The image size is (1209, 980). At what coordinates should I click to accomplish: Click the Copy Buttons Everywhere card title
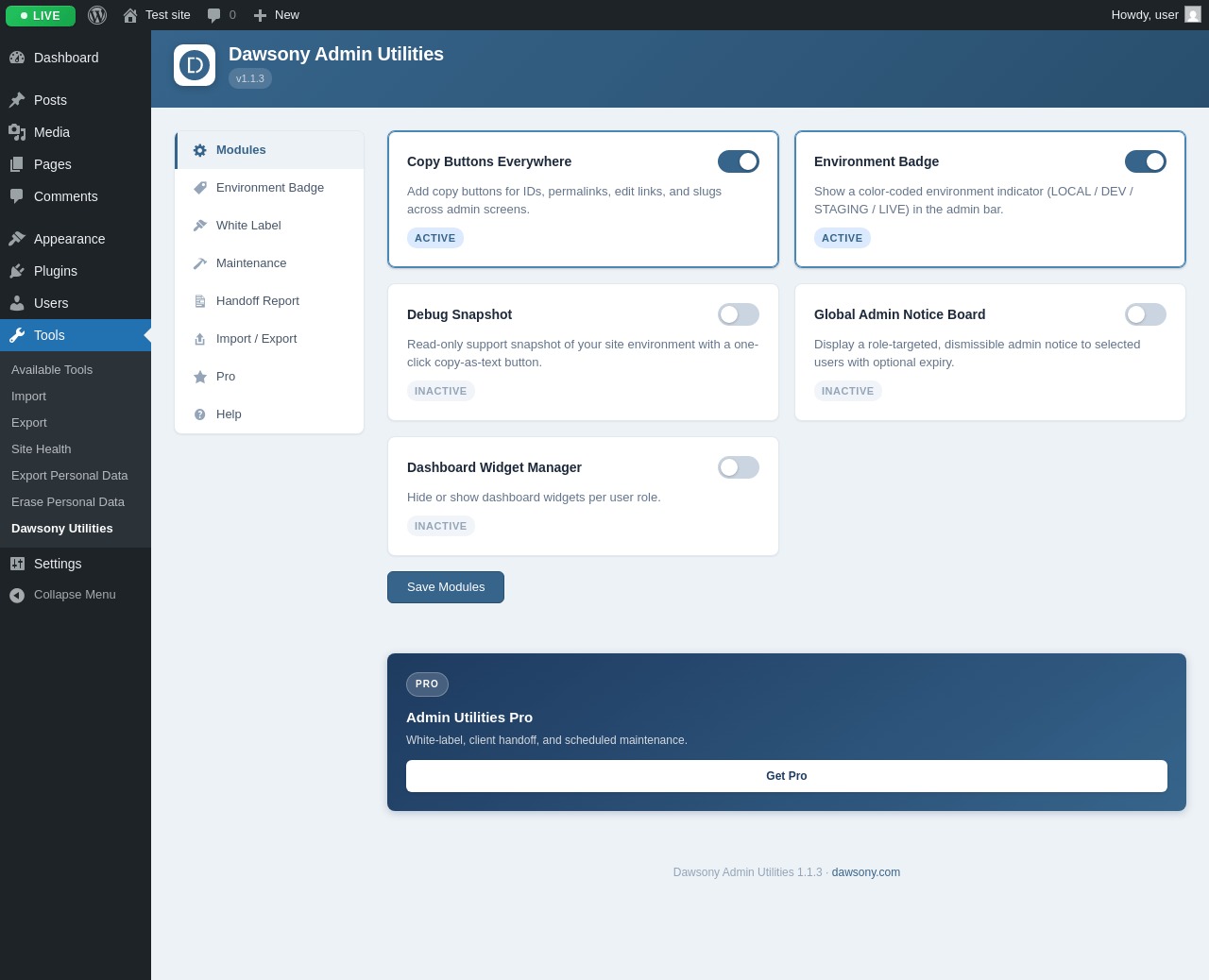489,161
